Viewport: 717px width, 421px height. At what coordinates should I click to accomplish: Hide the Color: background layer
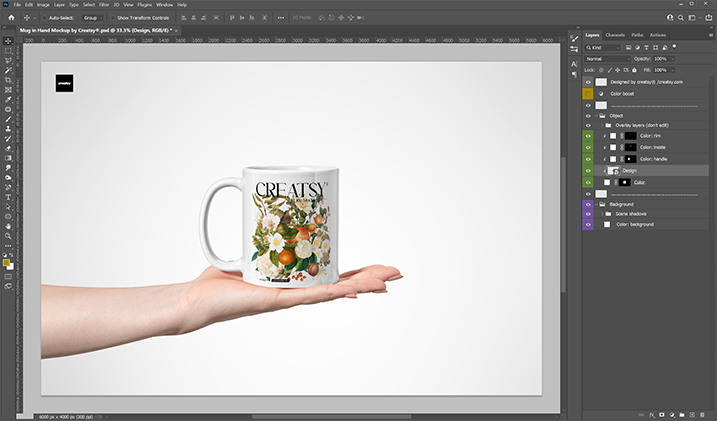588,224
